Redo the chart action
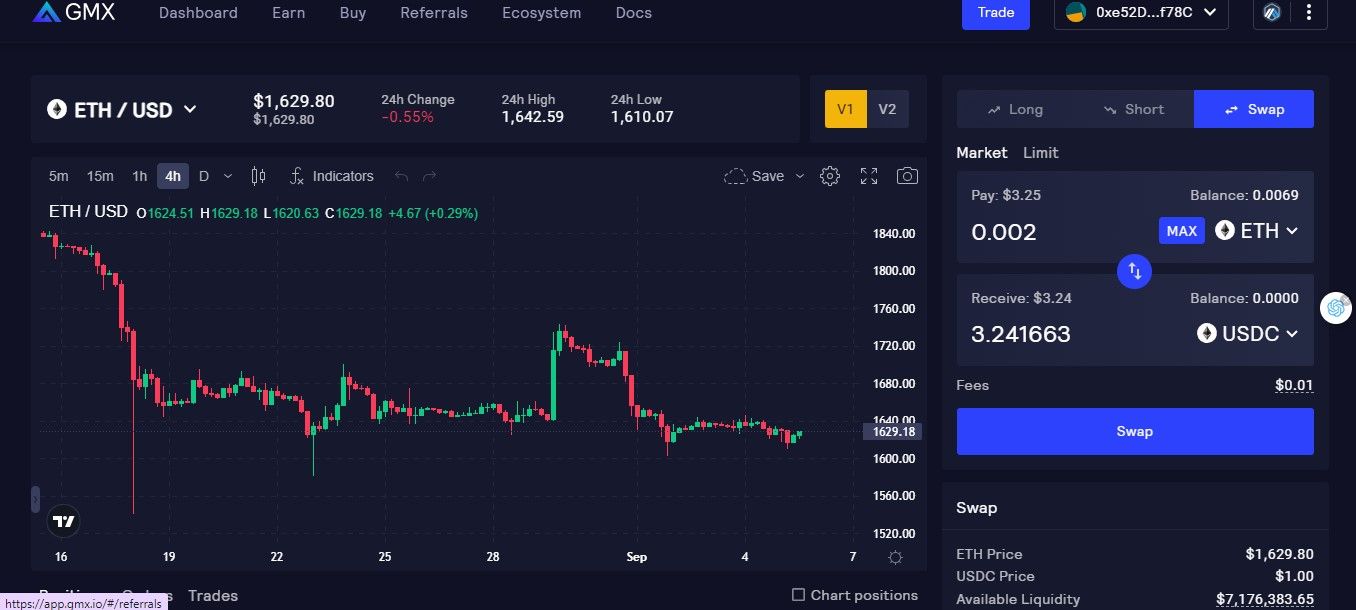1356x610 pixels. 430,176
